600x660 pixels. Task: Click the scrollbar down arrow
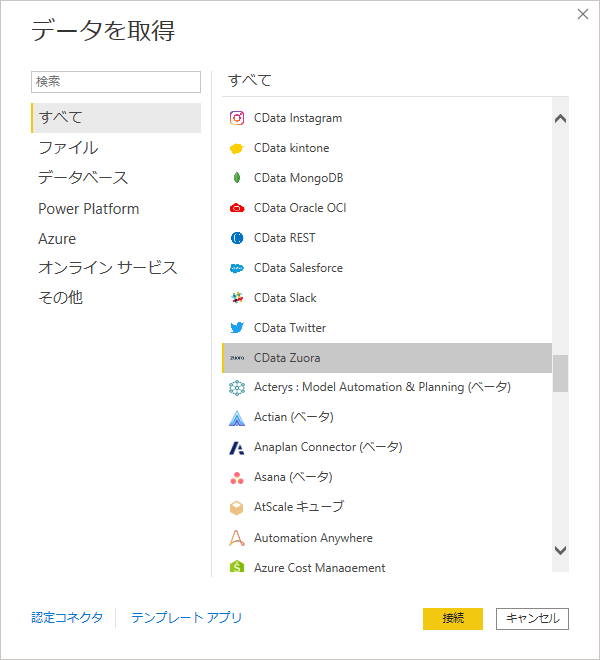pyautogui.click(x=560, y=550)
